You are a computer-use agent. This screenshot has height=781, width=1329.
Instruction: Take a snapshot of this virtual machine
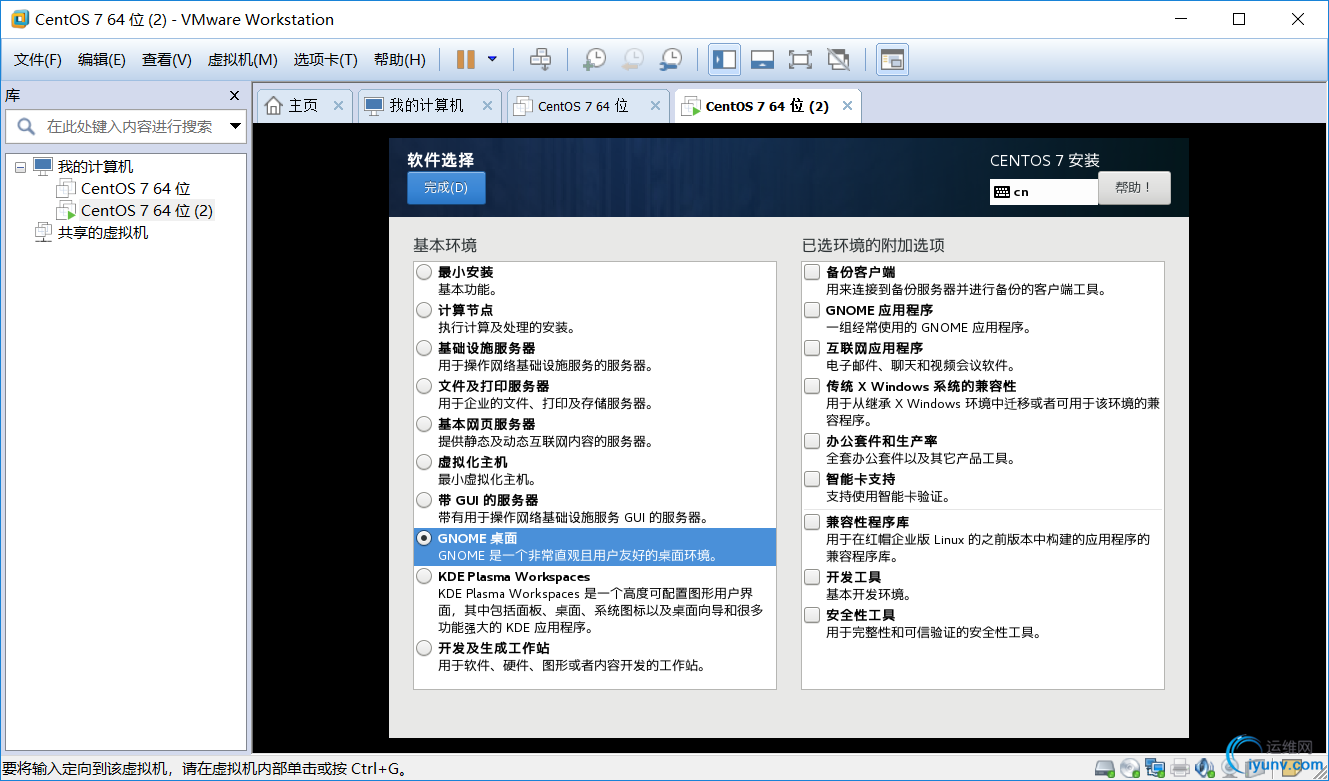pyautogui.click(x=595, y=60)
